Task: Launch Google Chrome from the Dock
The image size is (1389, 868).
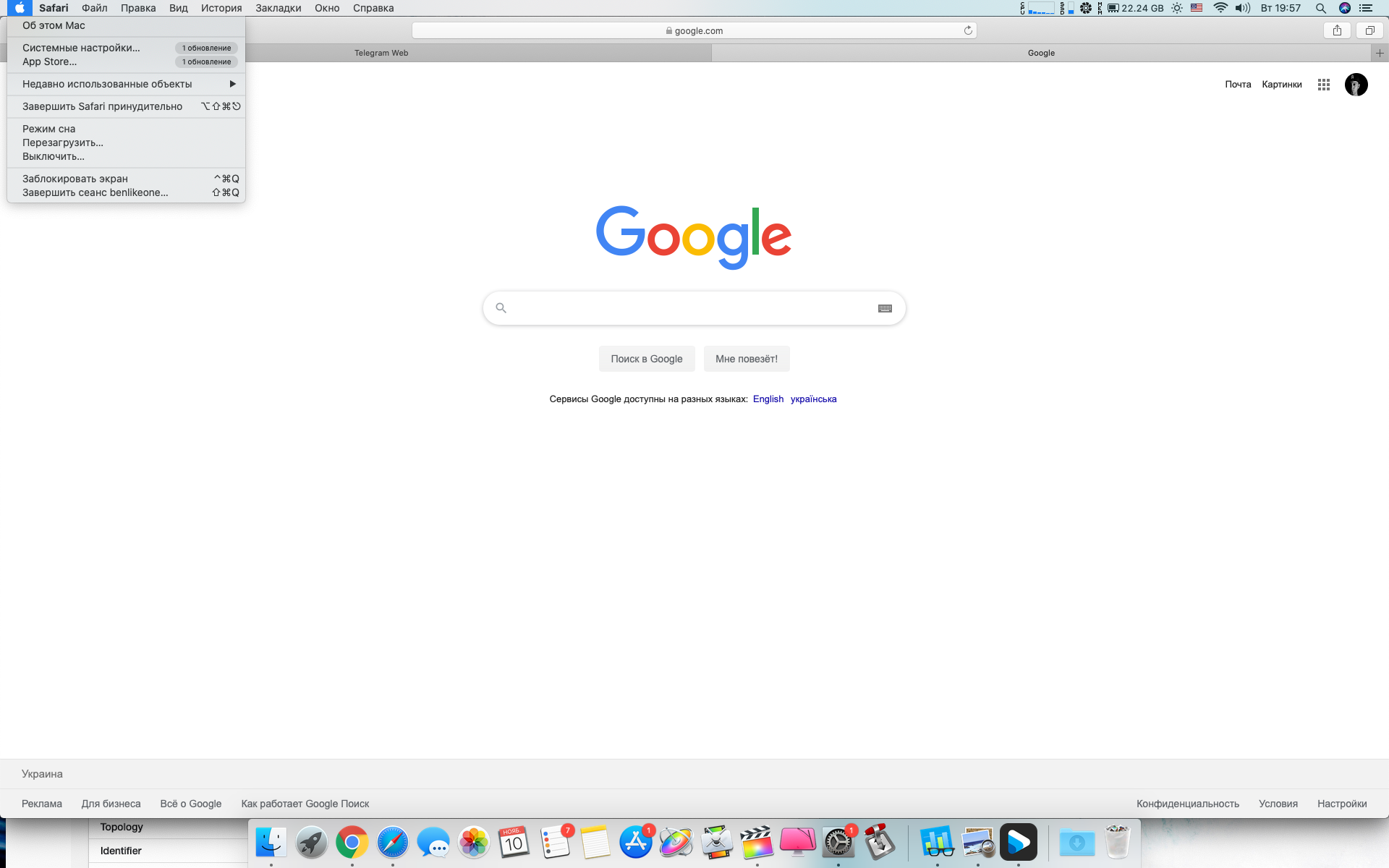Action: pyautogui.click(x=352, y=843)
